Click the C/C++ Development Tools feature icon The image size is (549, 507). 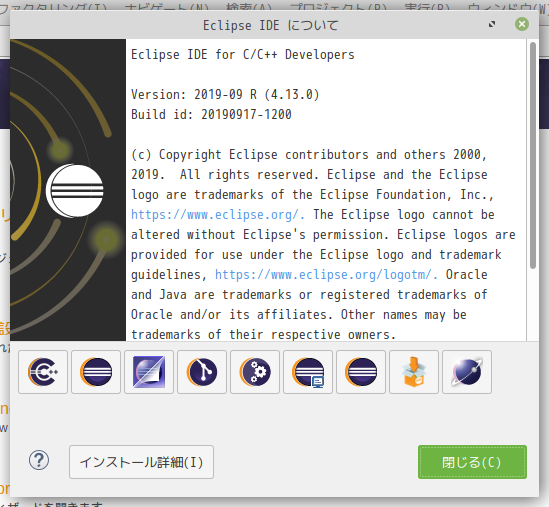pyautogui.click(x=43, y=372)
